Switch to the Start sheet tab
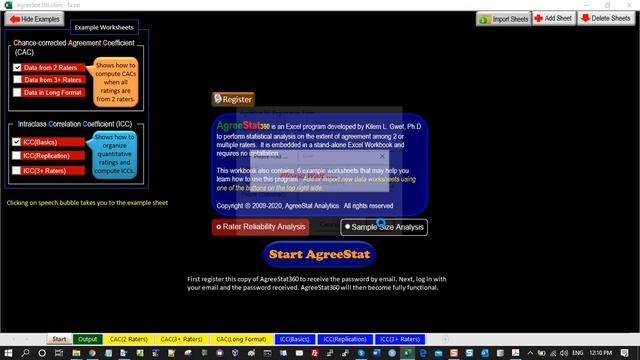Screen dimensions: 640x360 (59, 339)
